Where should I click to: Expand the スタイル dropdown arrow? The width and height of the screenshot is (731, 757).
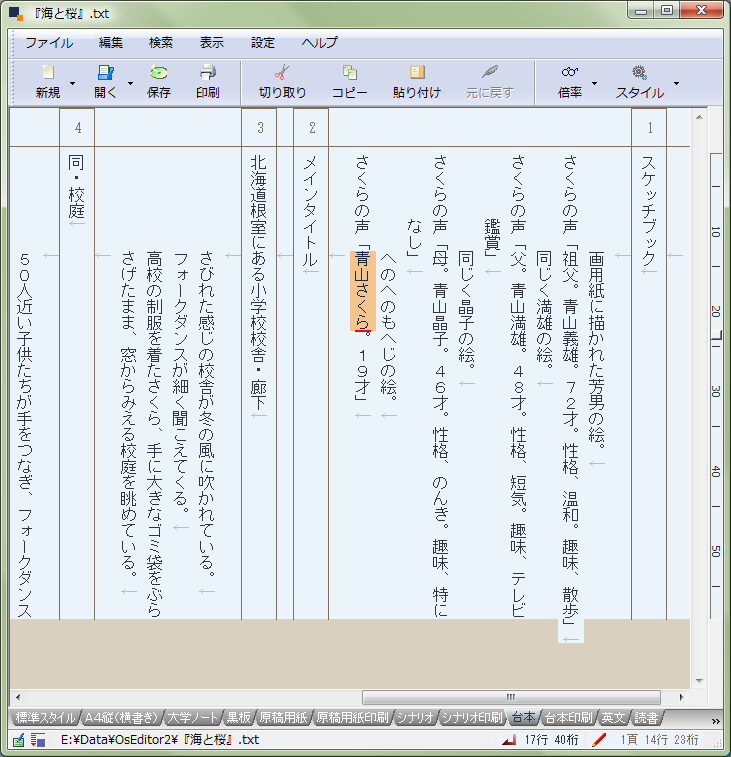pyautogui.click(x=676, y=83)
